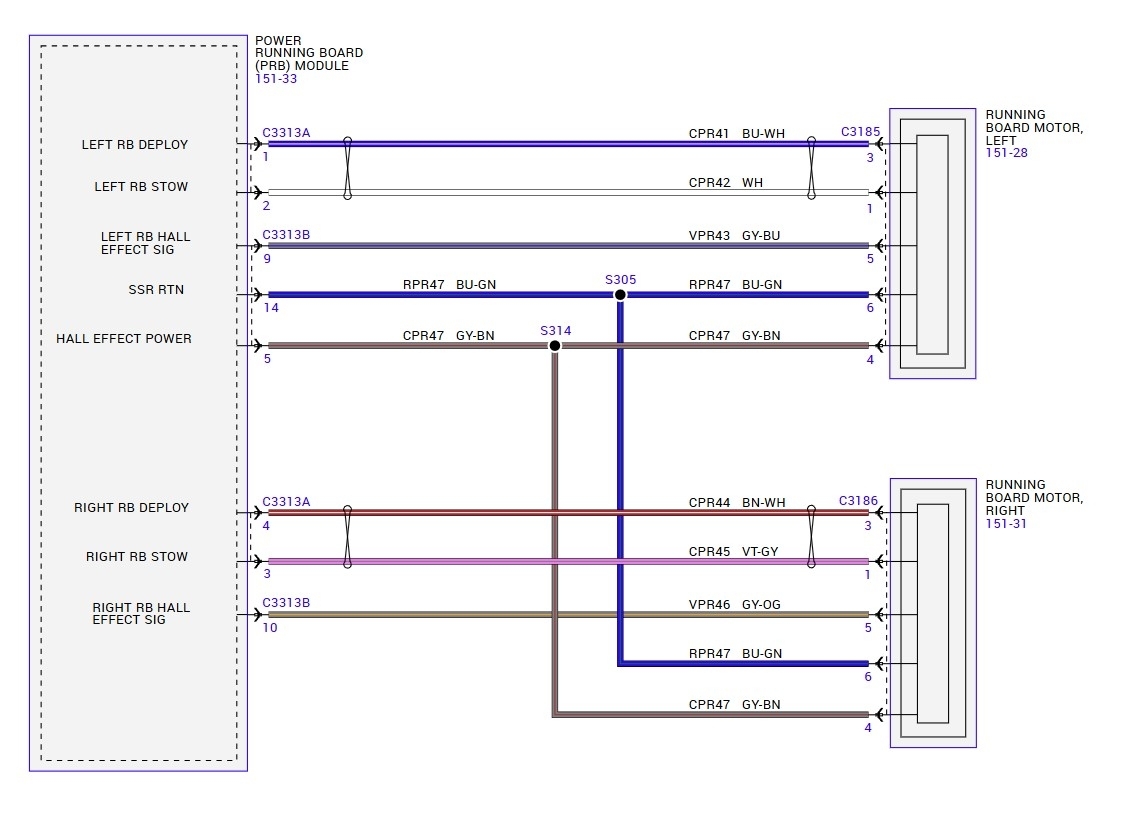Select the CPR45 VT-GY wire label
1122x833 pixels.
click(x=733, y=552)
